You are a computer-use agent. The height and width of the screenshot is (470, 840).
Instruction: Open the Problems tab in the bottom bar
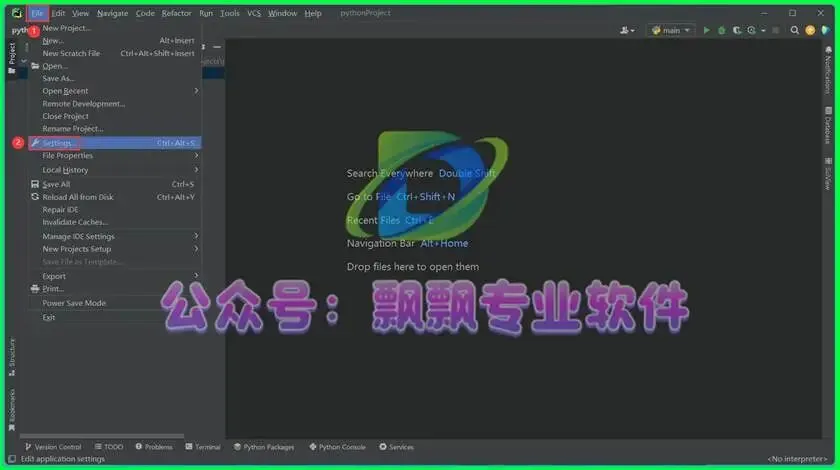[x=154, y=447]
